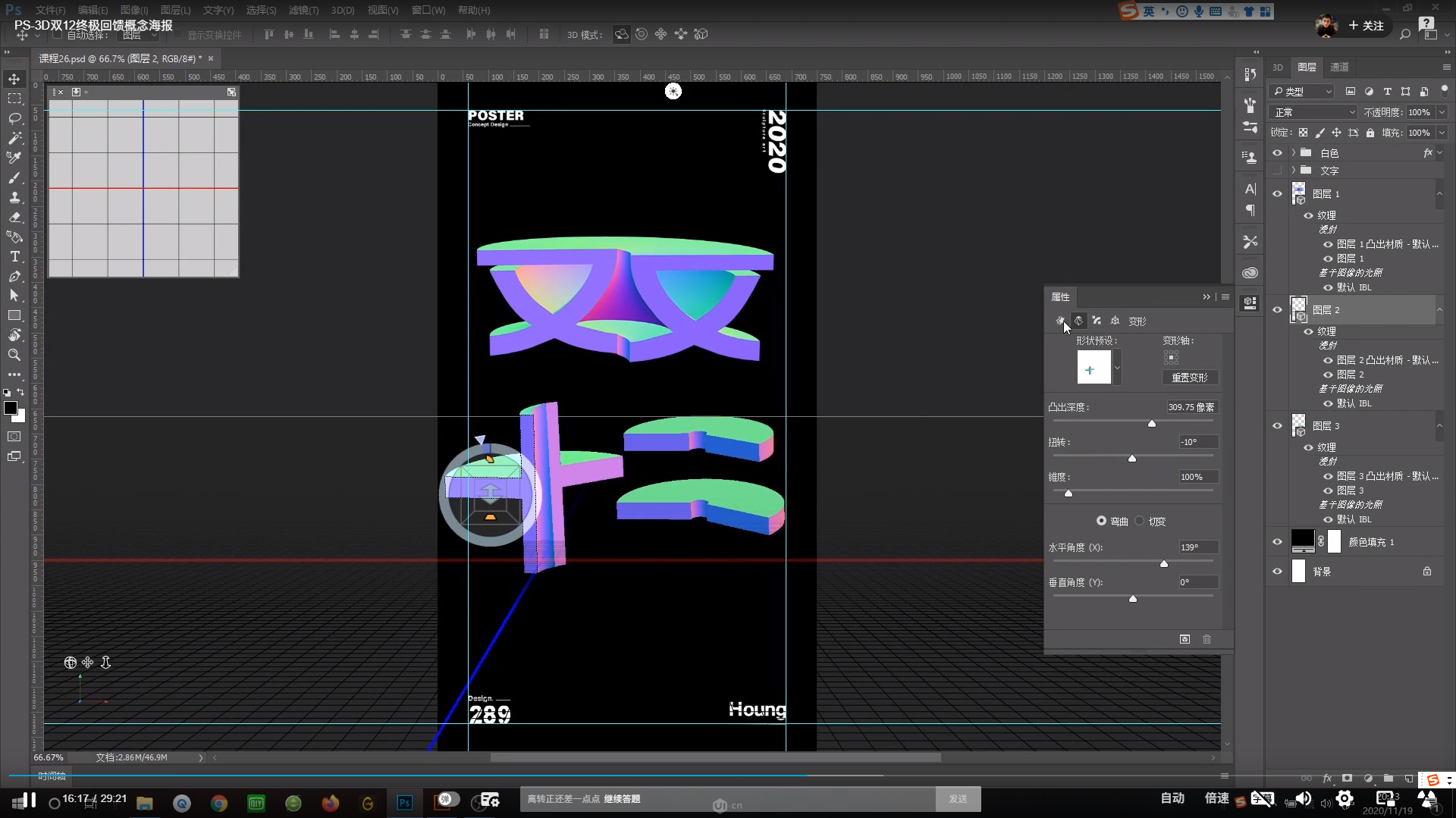
Task: Hide the 白色 group layer
Action: tap(1277, 152)
